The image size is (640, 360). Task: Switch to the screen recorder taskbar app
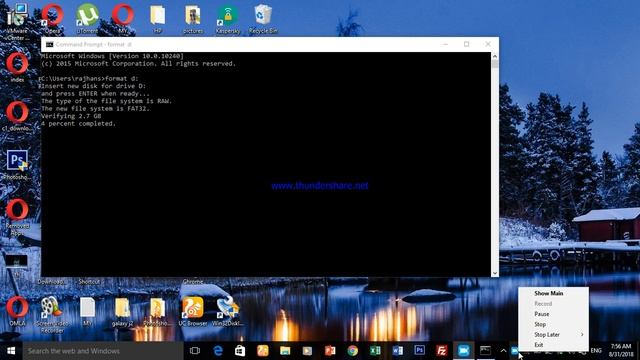(464, 351)
